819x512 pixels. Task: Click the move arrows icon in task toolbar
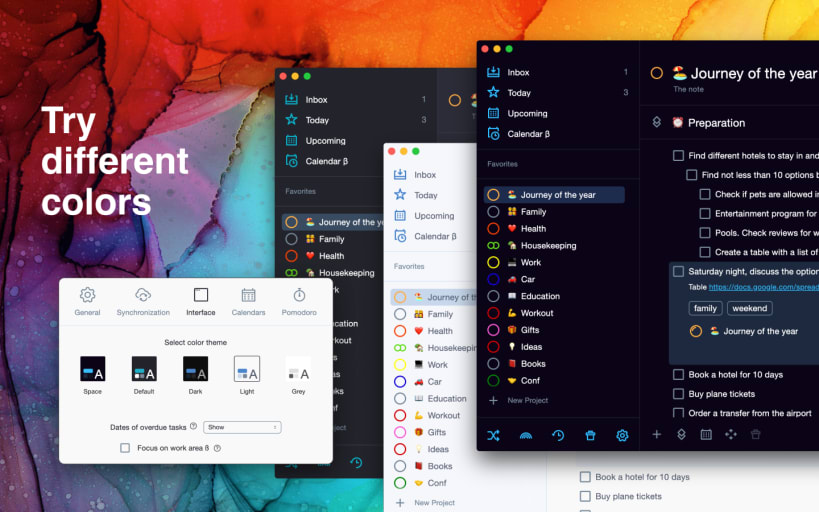point(731,434)
